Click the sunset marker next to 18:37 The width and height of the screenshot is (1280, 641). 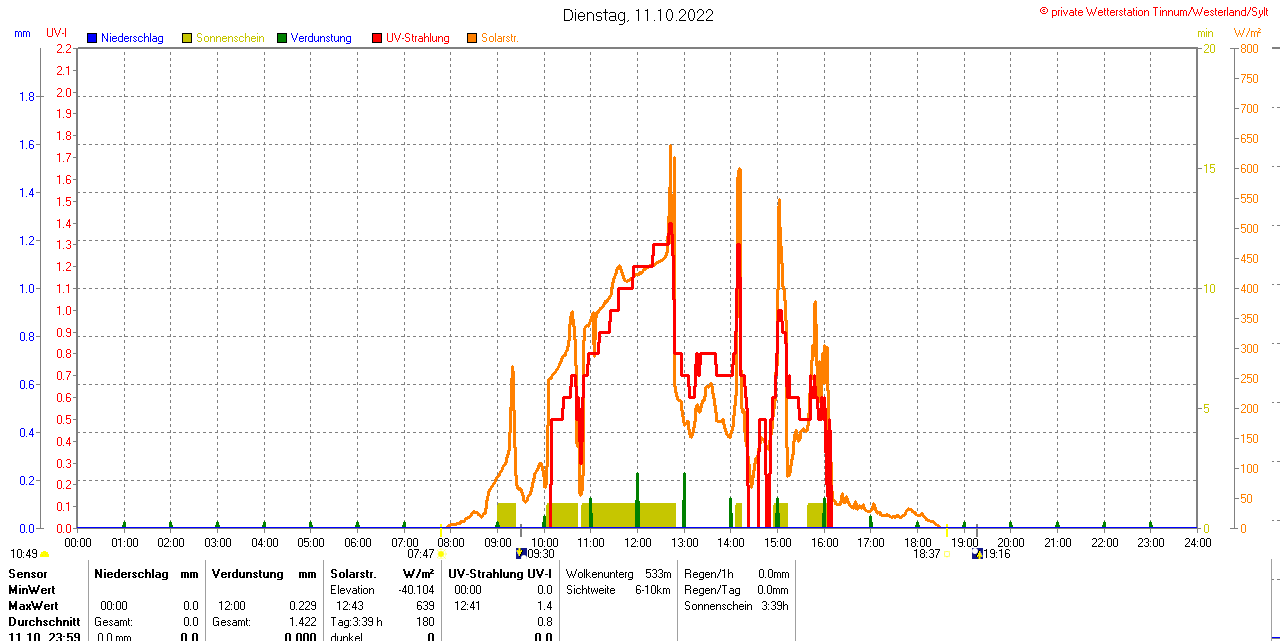(947, 554)
